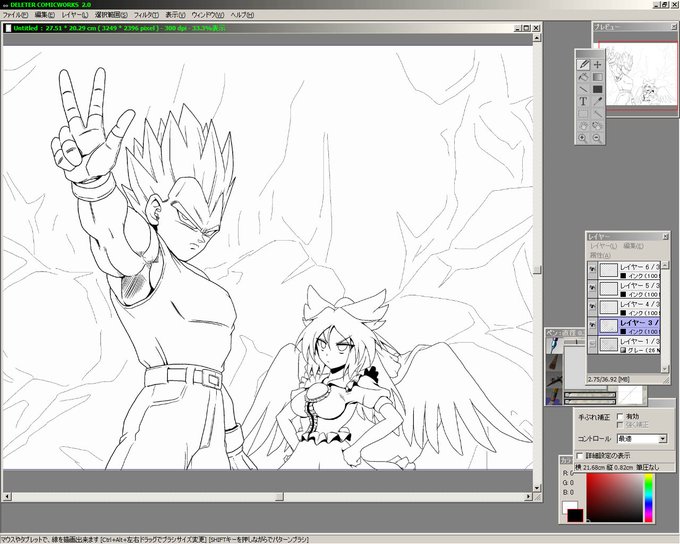Click canvas vertical scrollbar up arrow
The height and width of the screenshot is (544, 680).
coord(536,38)
